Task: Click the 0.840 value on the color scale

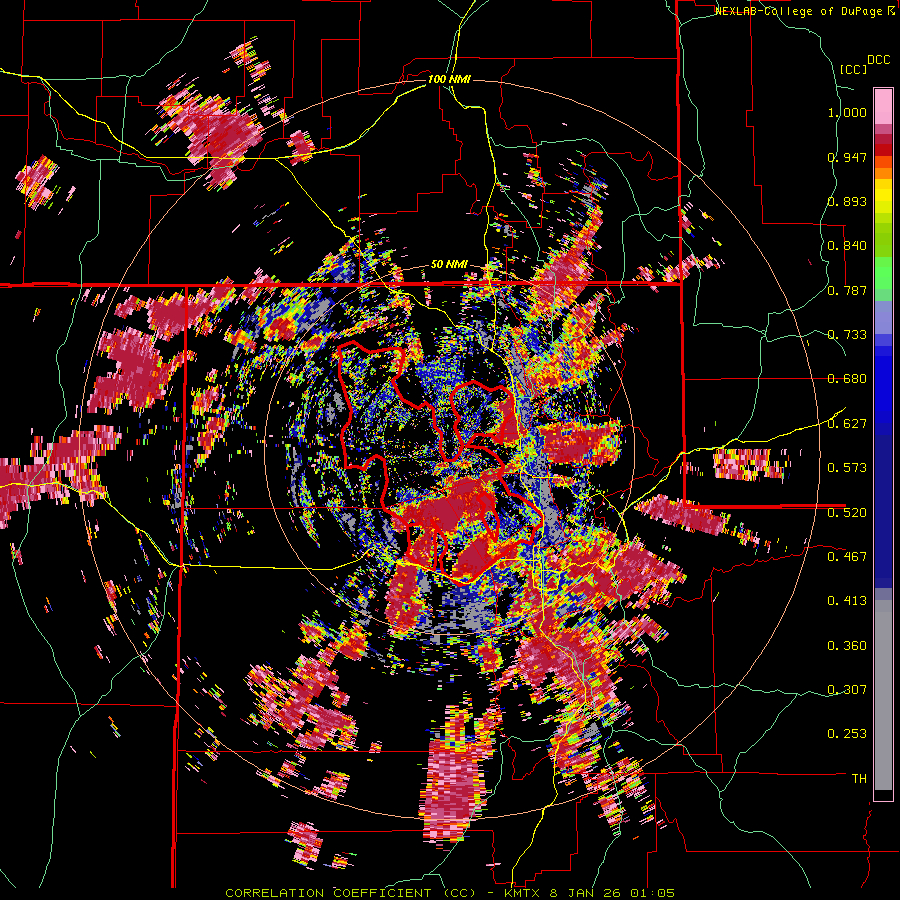Action: click(x=847, y=246)
